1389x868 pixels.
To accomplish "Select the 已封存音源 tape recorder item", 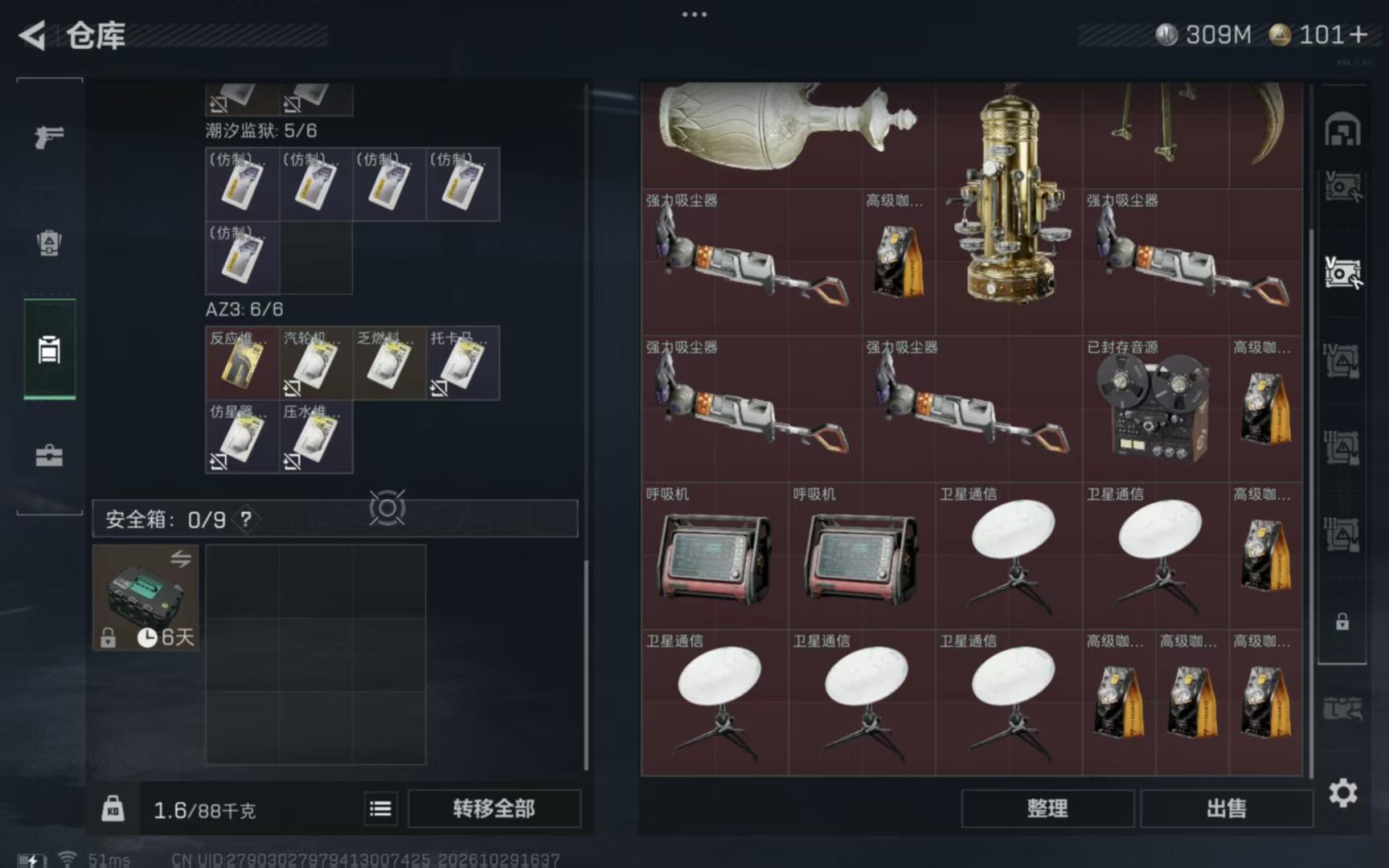I will pyautogui.click(x=1155, y=409).
